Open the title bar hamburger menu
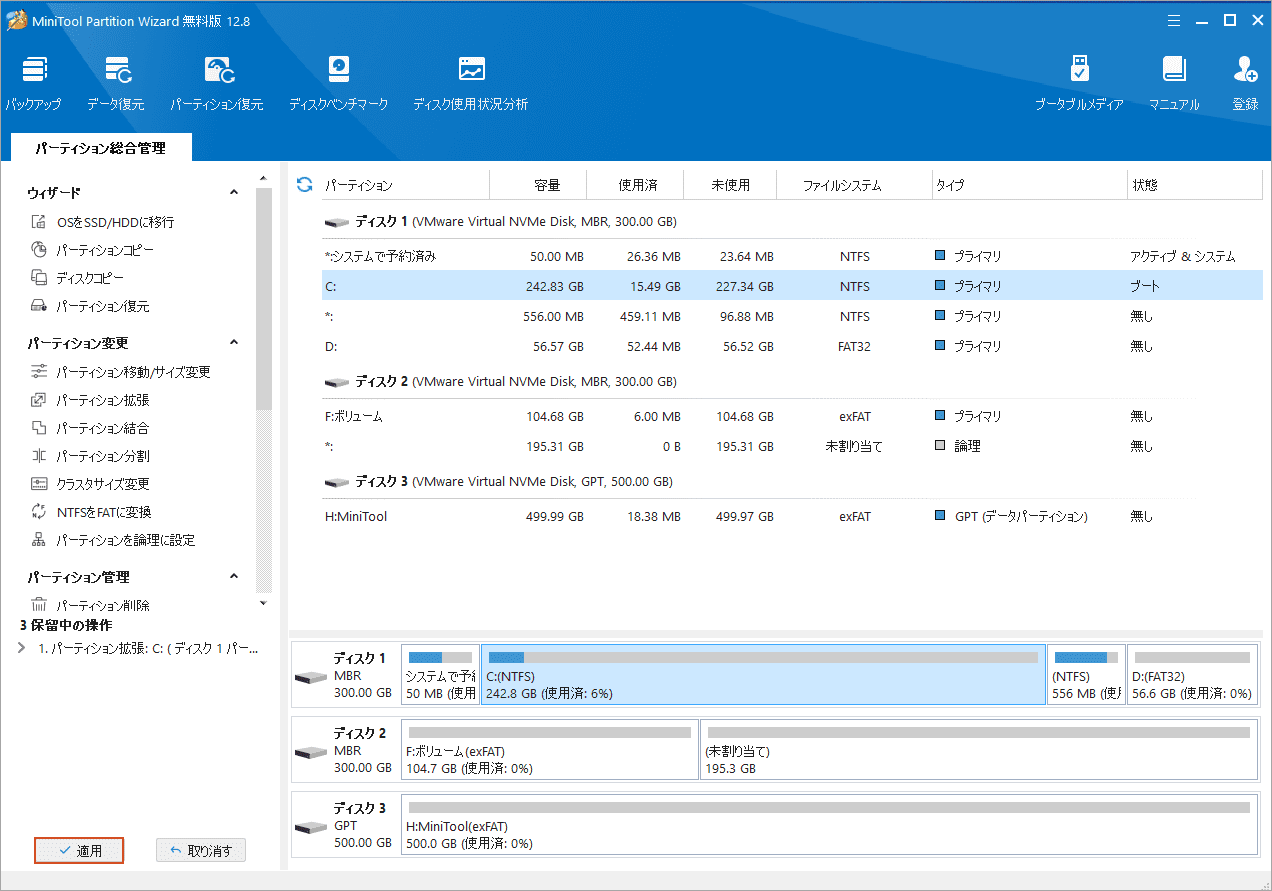 tap(1173, 20)
